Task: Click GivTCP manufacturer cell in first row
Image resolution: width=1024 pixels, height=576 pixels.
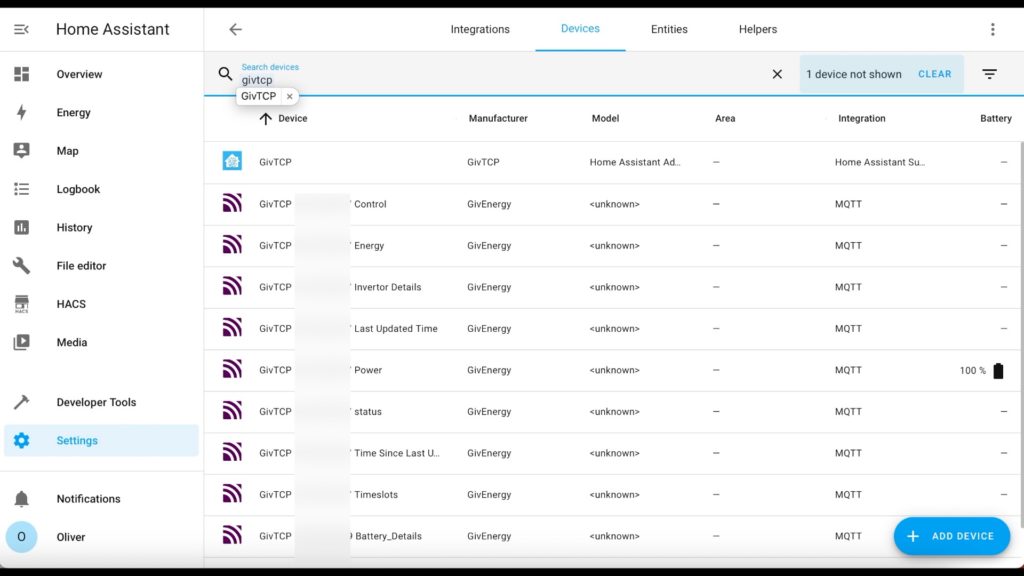Action: 483,162
